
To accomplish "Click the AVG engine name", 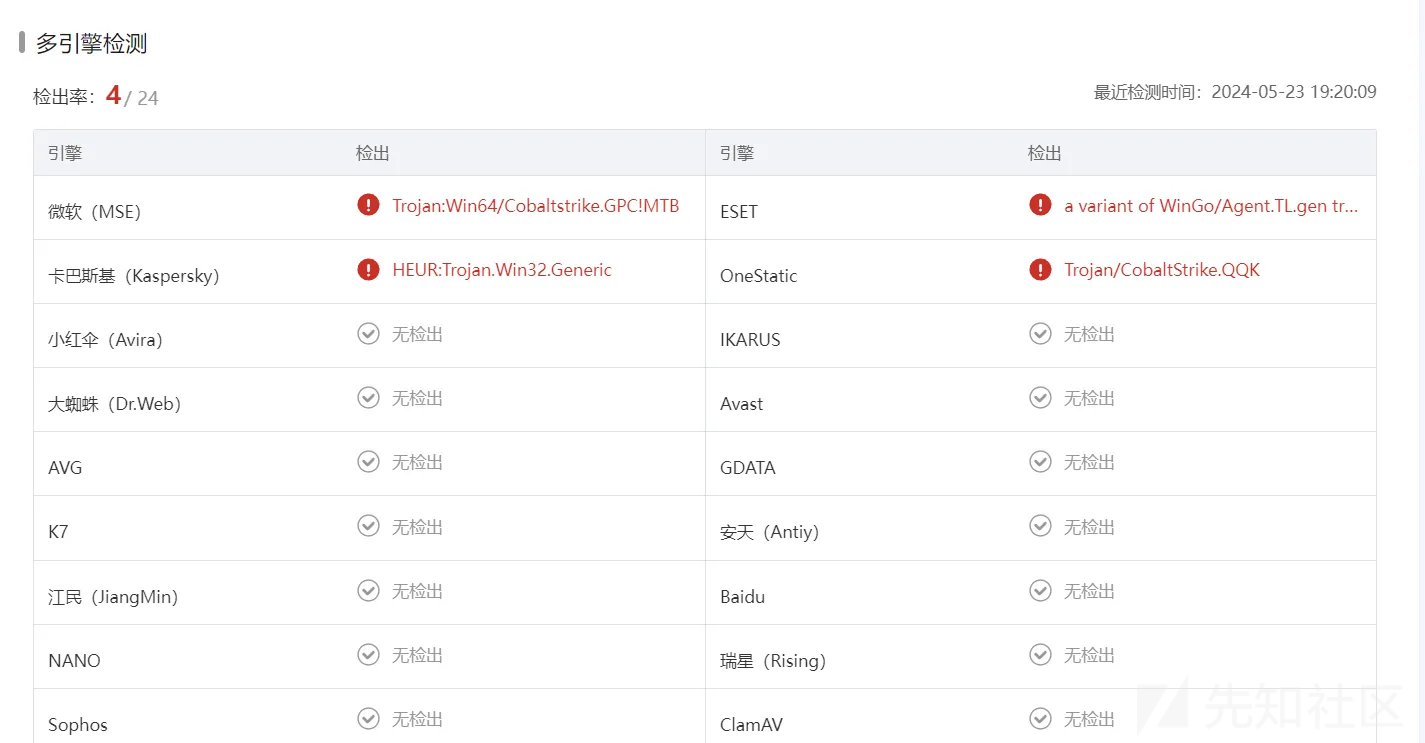I will pos(65,468).
